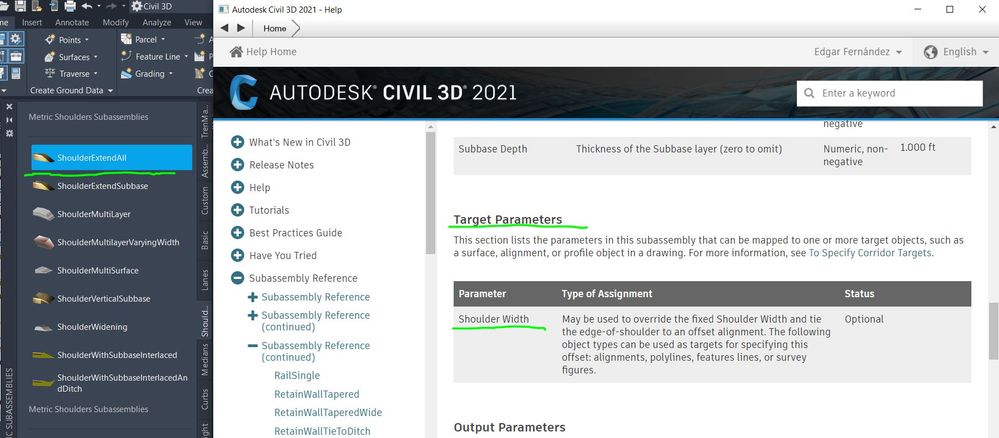
Task: Open the RailSingle help topic
Action: [x=297, y=376]
